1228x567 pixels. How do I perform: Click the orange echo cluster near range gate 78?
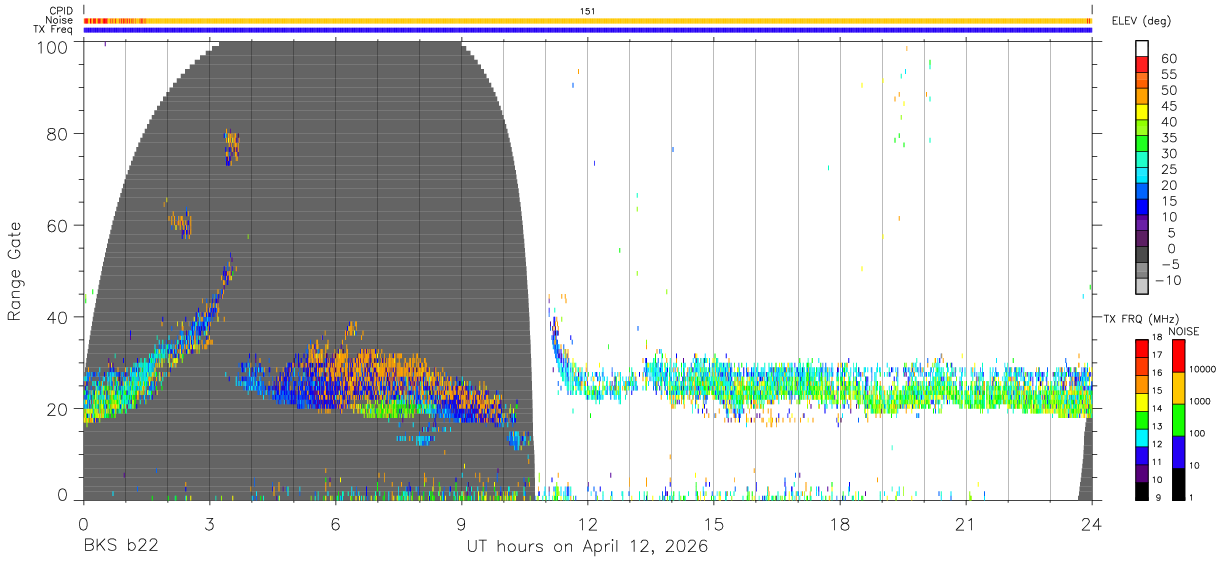pos(232,146)
